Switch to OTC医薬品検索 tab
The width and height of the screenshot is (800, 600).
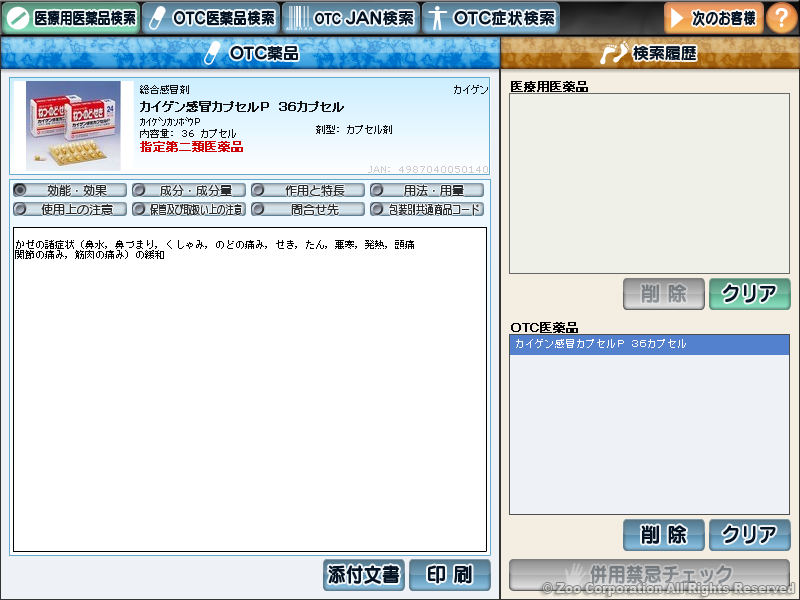tap(211, 18)
